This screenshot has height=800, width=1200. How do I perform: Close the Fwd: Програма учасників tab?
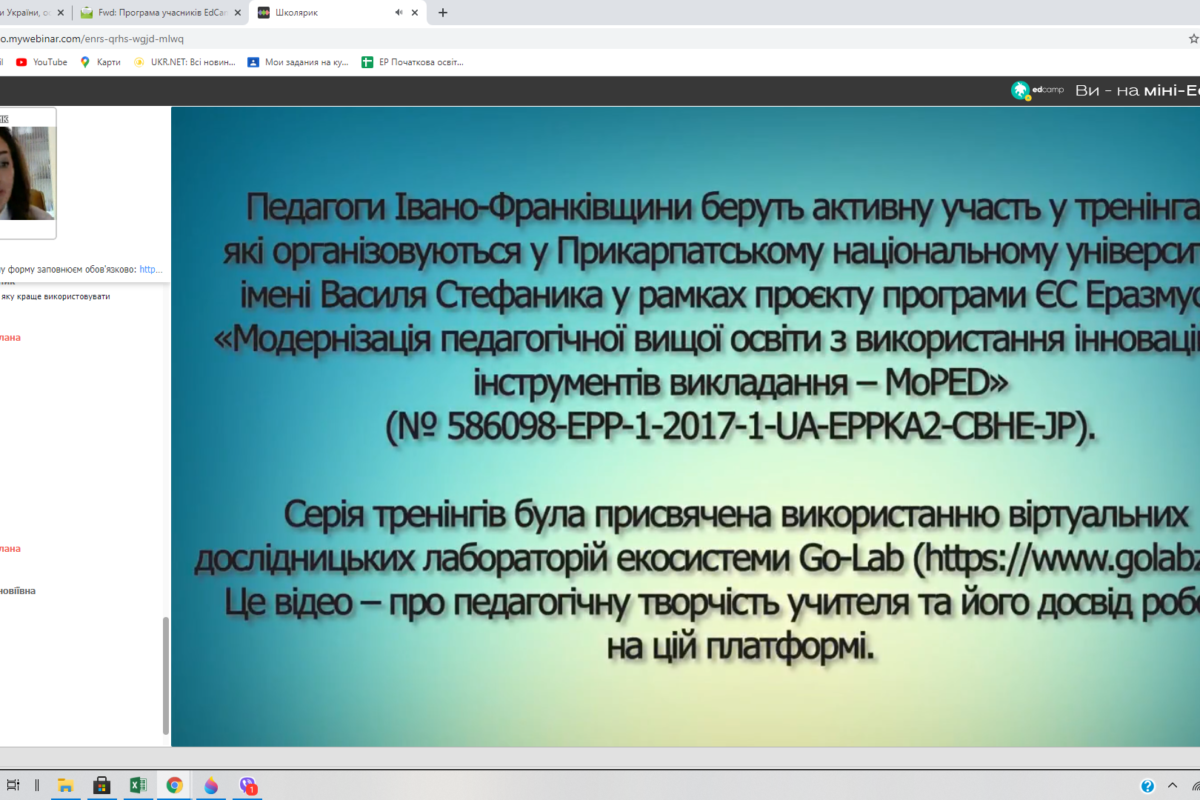pyautogui.click(x=237, y=13)
